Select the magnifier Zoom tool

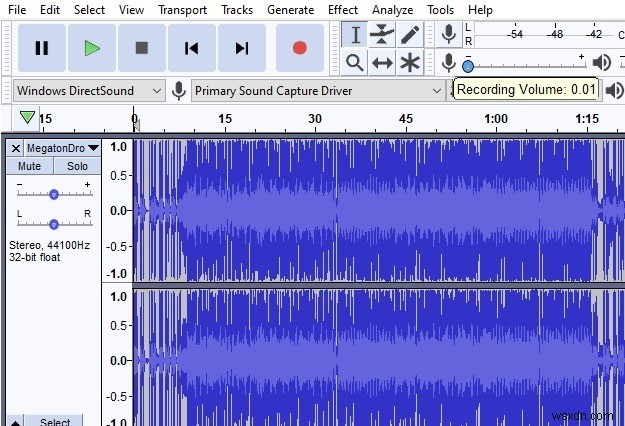(x=355, y=63)
